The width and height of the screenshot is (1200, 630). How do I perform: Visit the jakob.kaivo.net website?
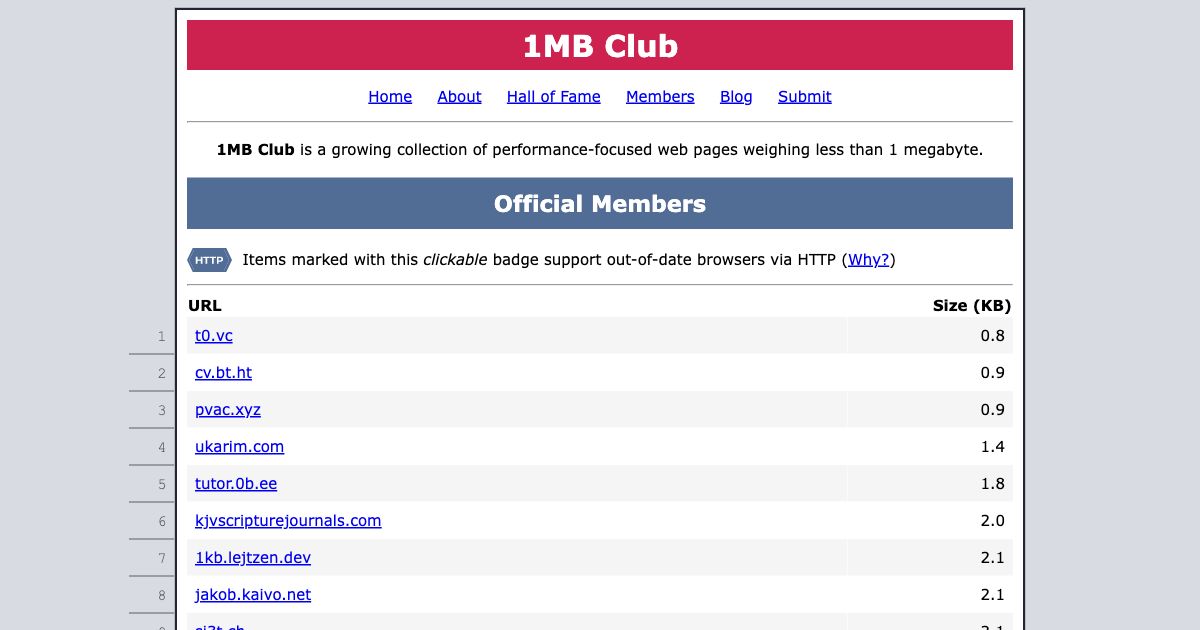tap(252, 595)
